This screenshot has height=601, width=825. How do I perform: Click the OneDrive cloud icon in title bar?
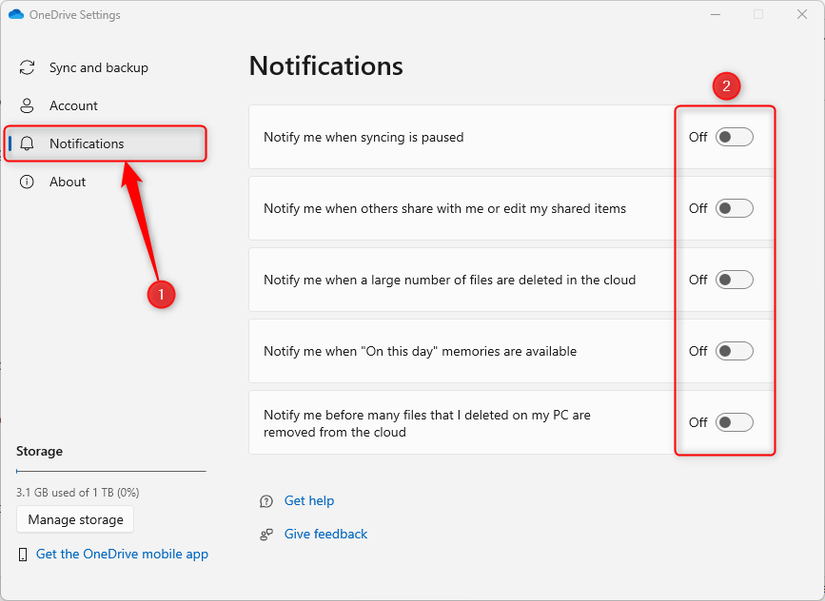(16, 14)
